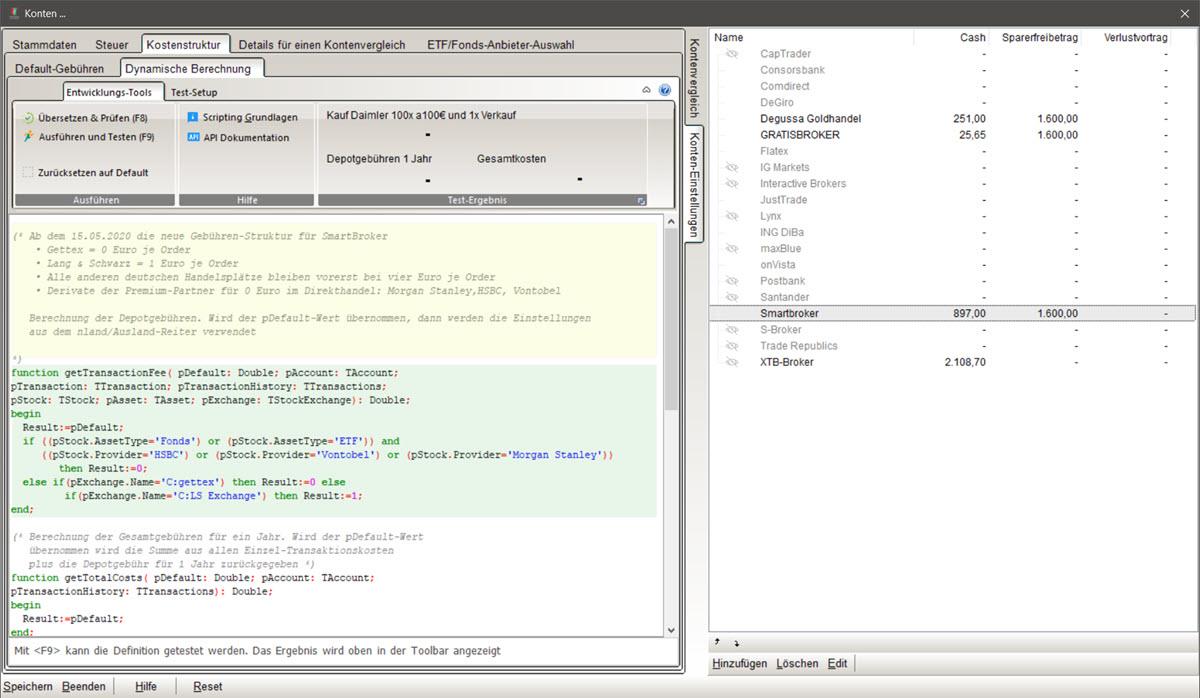Click the Edit button below accounts list
Viewport: 1200px width, 698px height.
point(837,664)
